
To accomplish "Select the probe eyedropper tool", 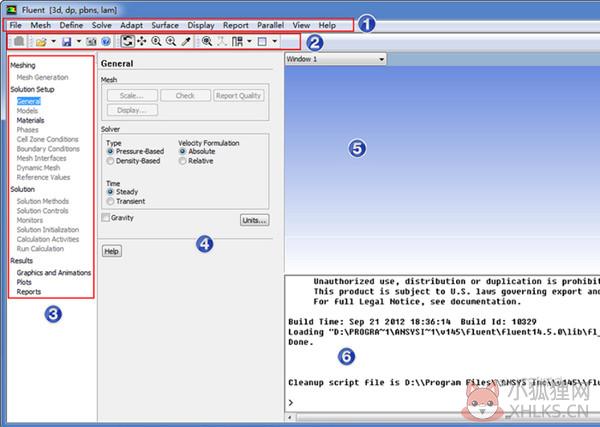I will (x=186, y=41).
